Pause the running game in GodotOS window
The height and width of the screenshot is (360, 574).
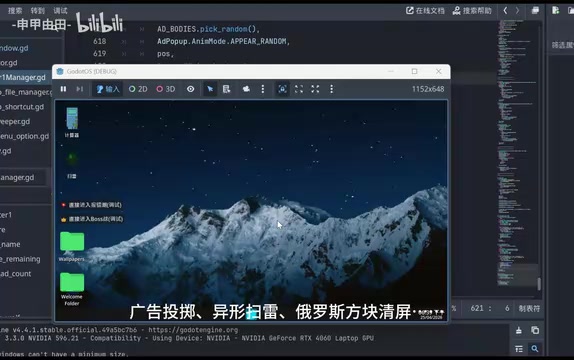(x=63, y=89)
